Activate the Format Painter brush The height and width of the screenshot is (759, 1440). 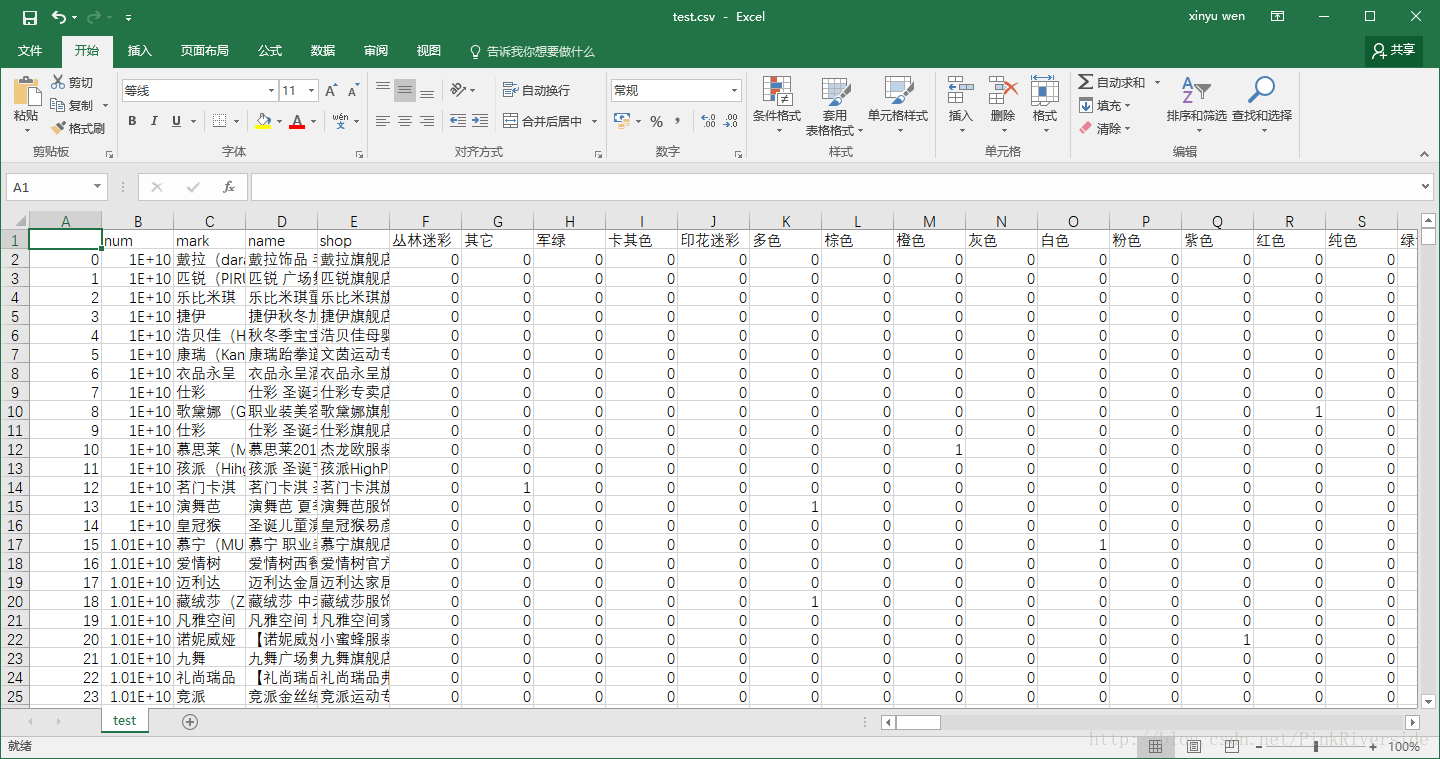78,128
